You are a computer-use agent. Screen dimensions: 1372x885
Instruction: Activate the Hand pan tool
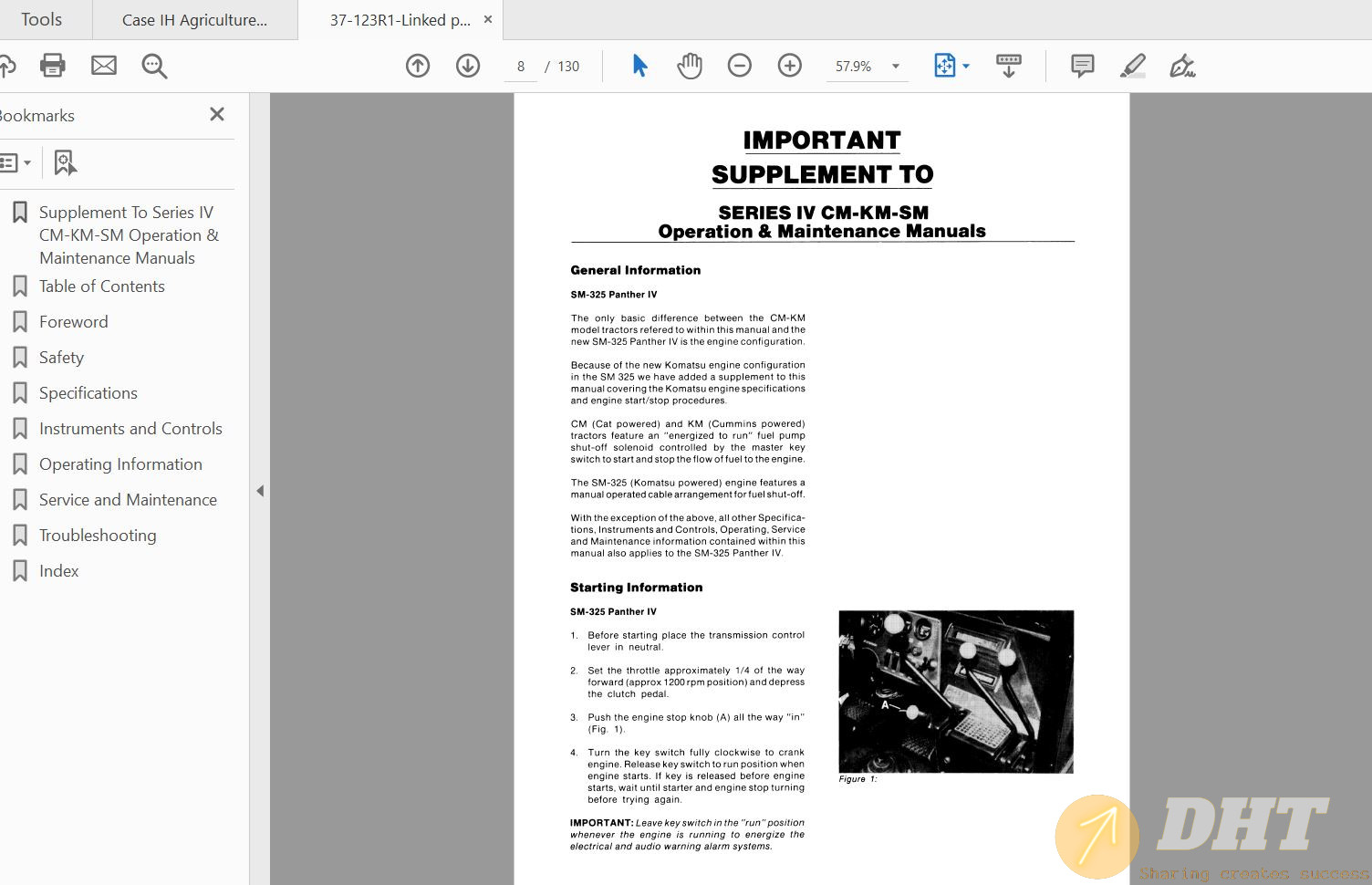(x=690, y=66)
